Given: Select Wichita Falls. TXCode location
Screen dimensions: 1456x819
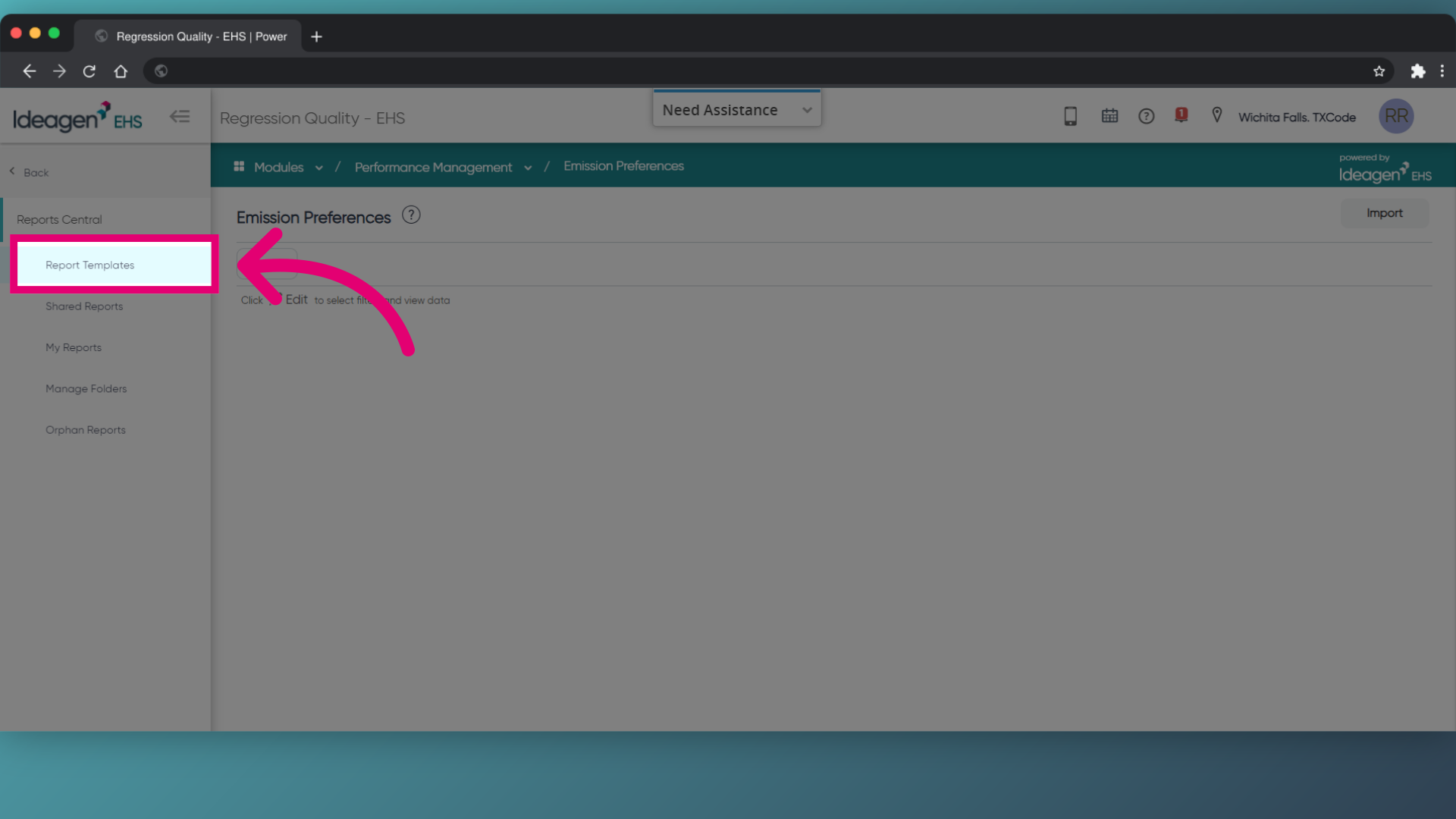Looking at the screenshot, I should (1297, 118).
